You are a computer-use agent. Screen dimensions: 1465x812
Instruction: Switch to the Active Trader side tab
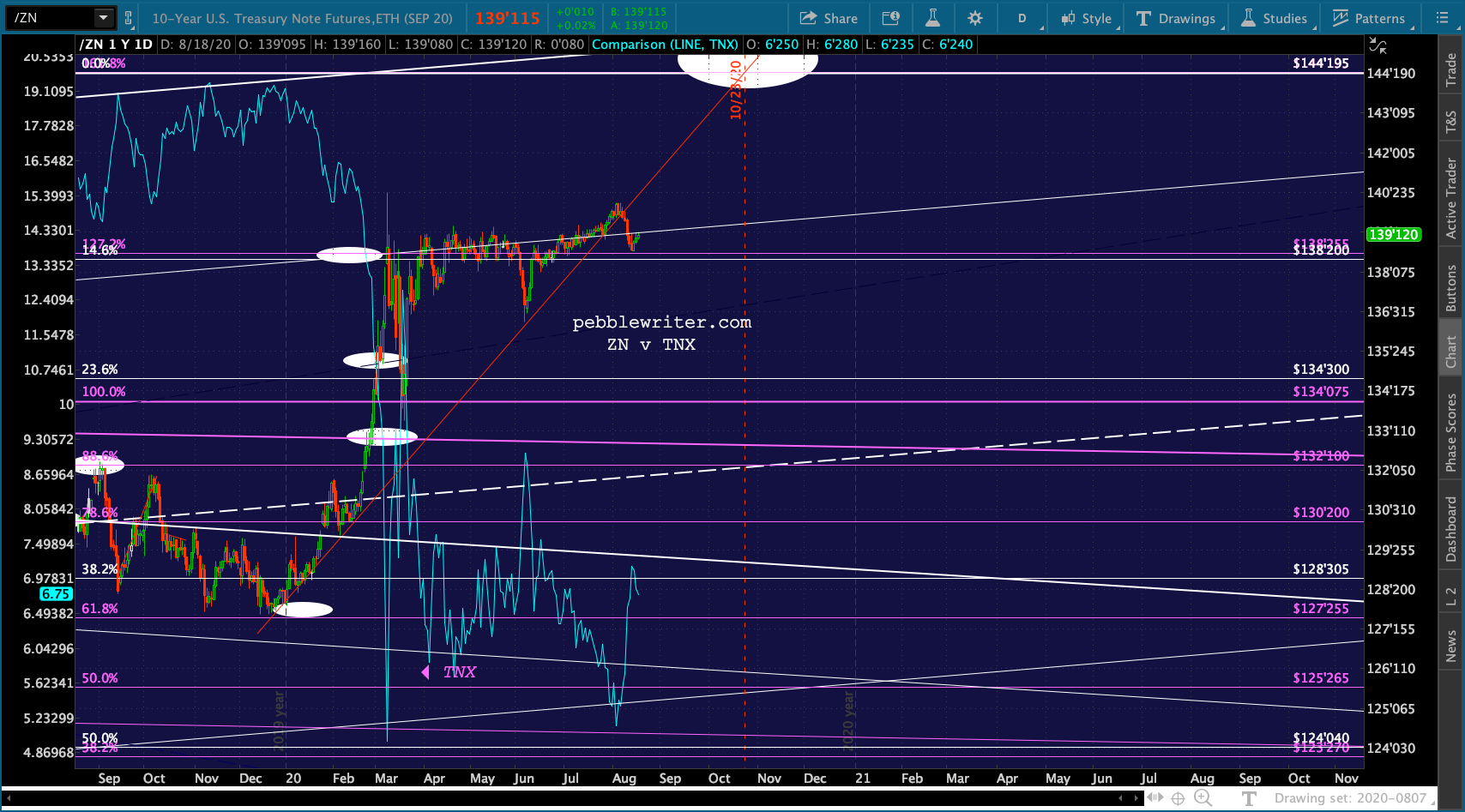(x=1451, y=198)
